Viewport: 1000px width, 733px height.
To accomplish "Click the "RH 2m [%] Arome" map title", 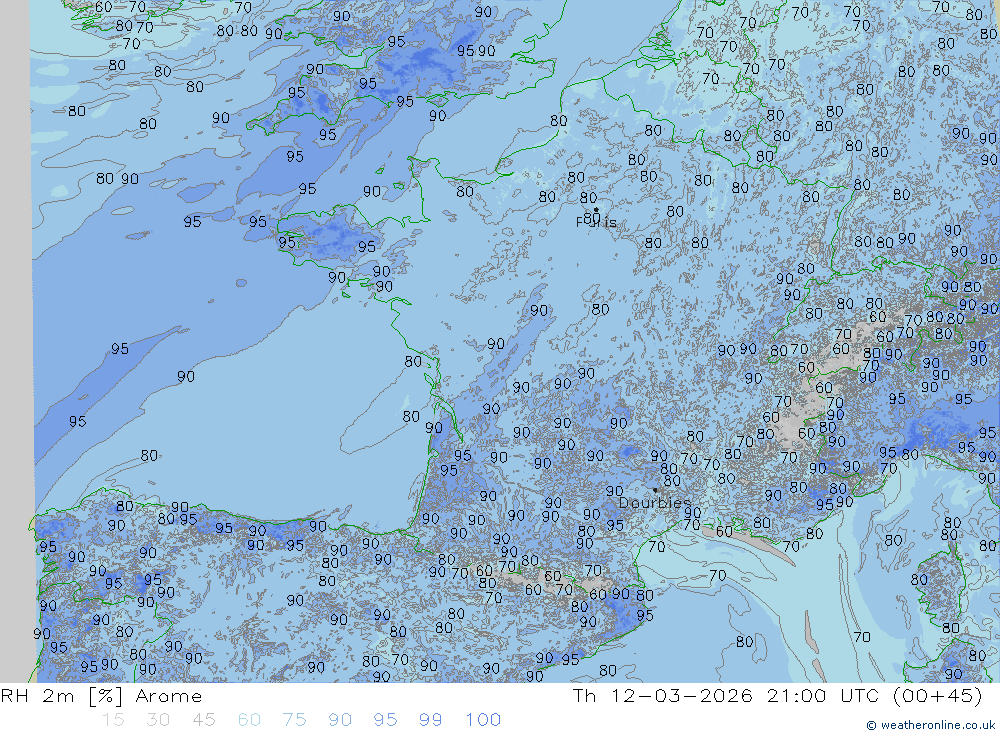I will (101, 696).
